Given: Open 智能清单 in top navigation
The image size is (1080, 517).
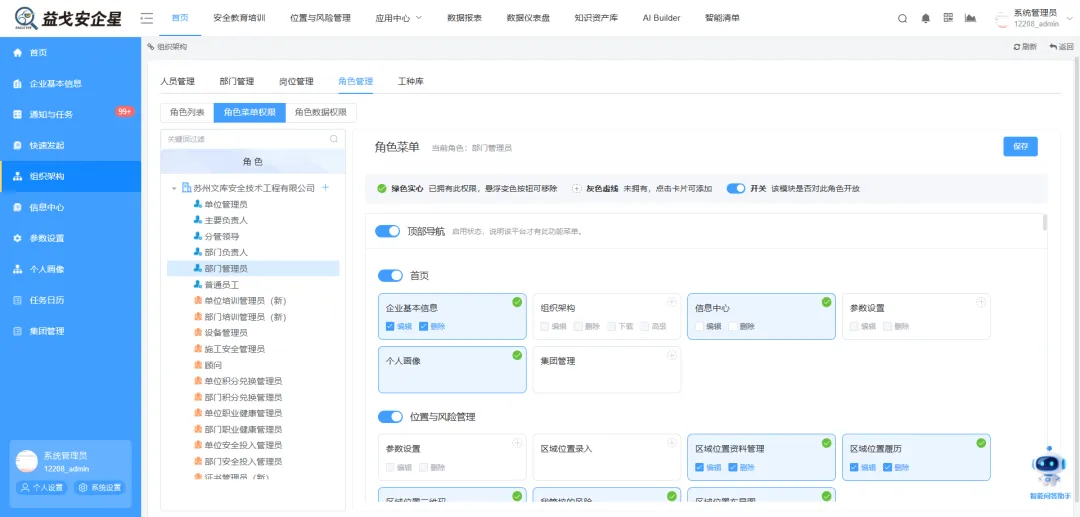Looking at the screenshot, I should click(723, 18).
